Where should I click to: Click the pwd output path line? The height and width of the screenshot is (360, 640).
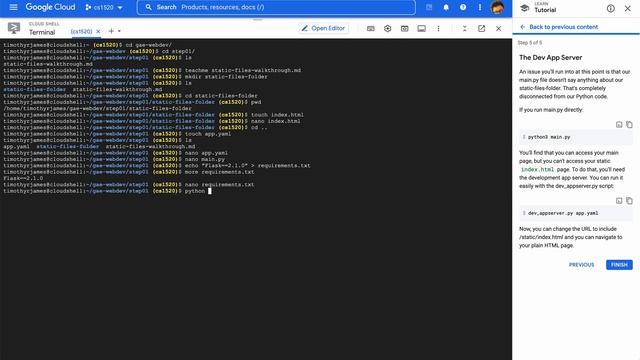pyautogui.click(x=97, y=108)
